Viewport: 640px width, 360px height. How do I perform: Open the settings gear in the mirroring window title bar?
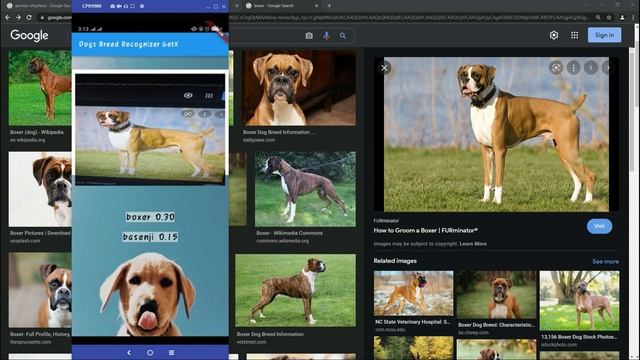pos(142,6)
